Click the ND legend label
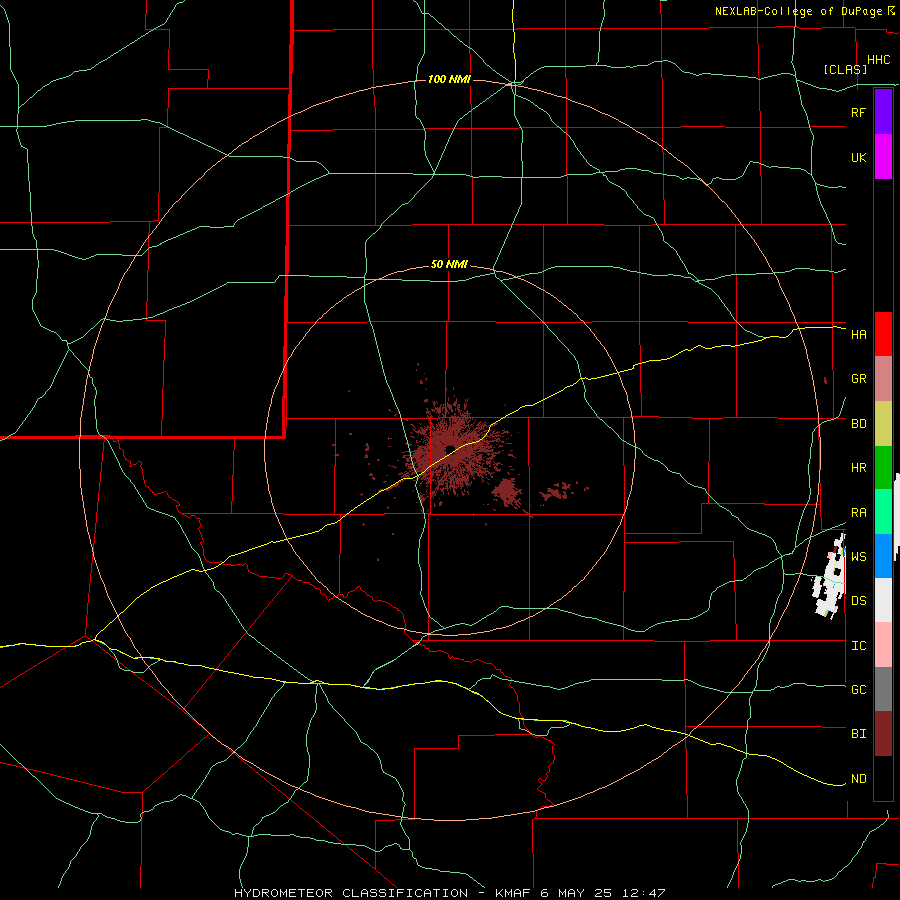This screenshot has height=900, width=900. (x=858, y=779)
